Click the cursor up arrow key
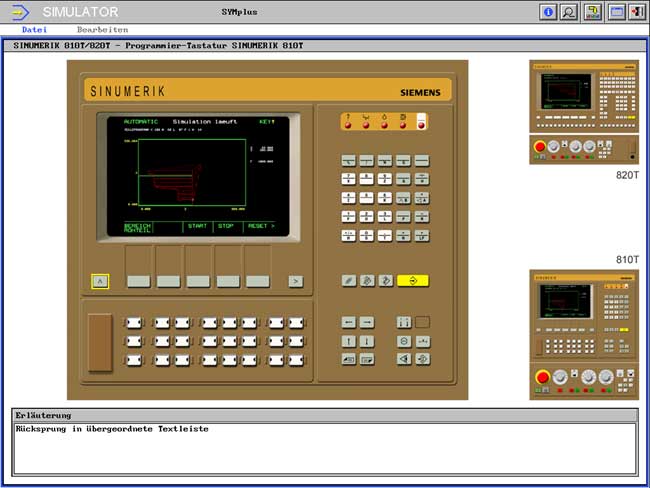 [349, 341]
